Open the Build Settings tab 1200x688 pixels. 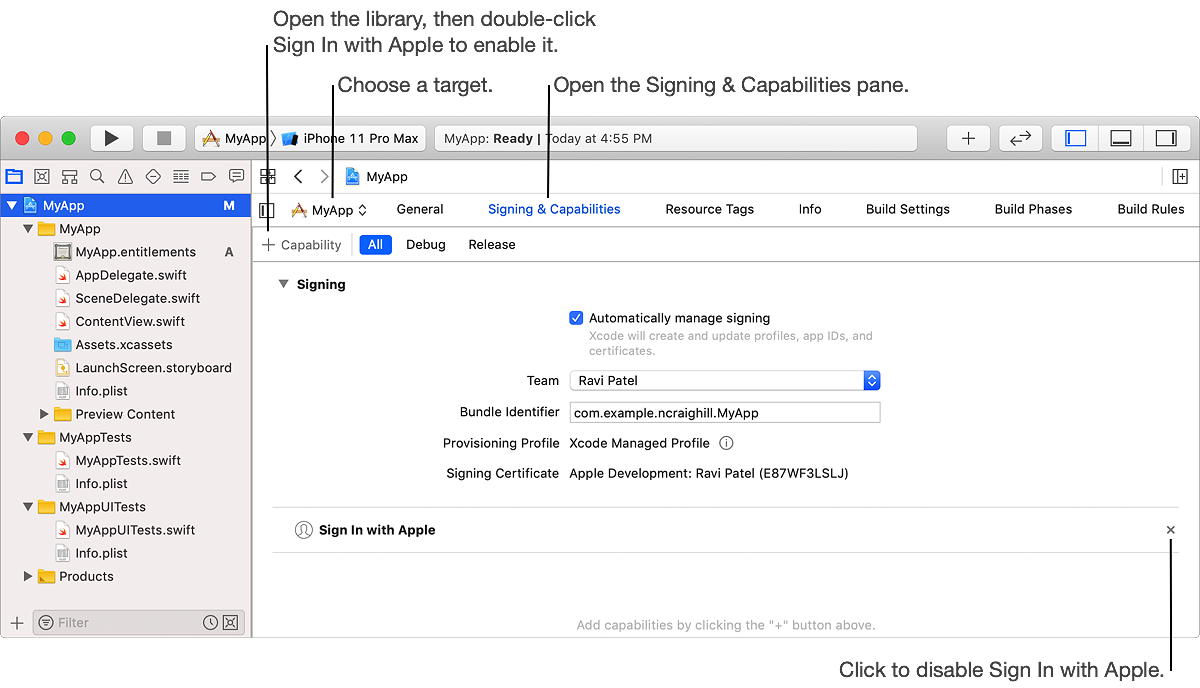[908, 209]
